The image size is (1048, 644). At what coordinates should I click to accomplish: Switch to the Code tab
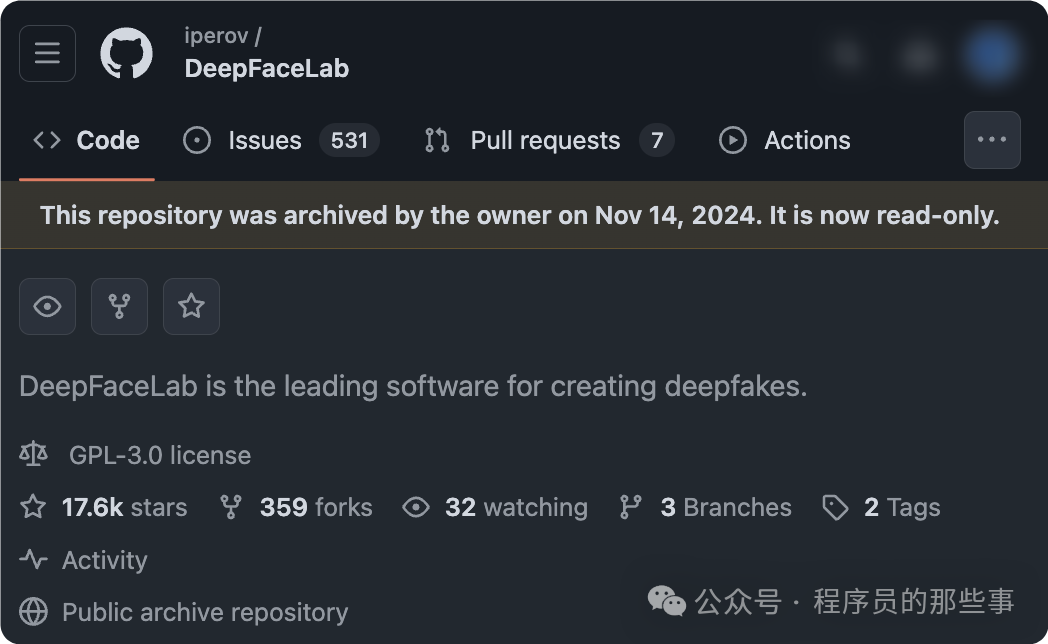pyautogui.click(x=87, y=141)
